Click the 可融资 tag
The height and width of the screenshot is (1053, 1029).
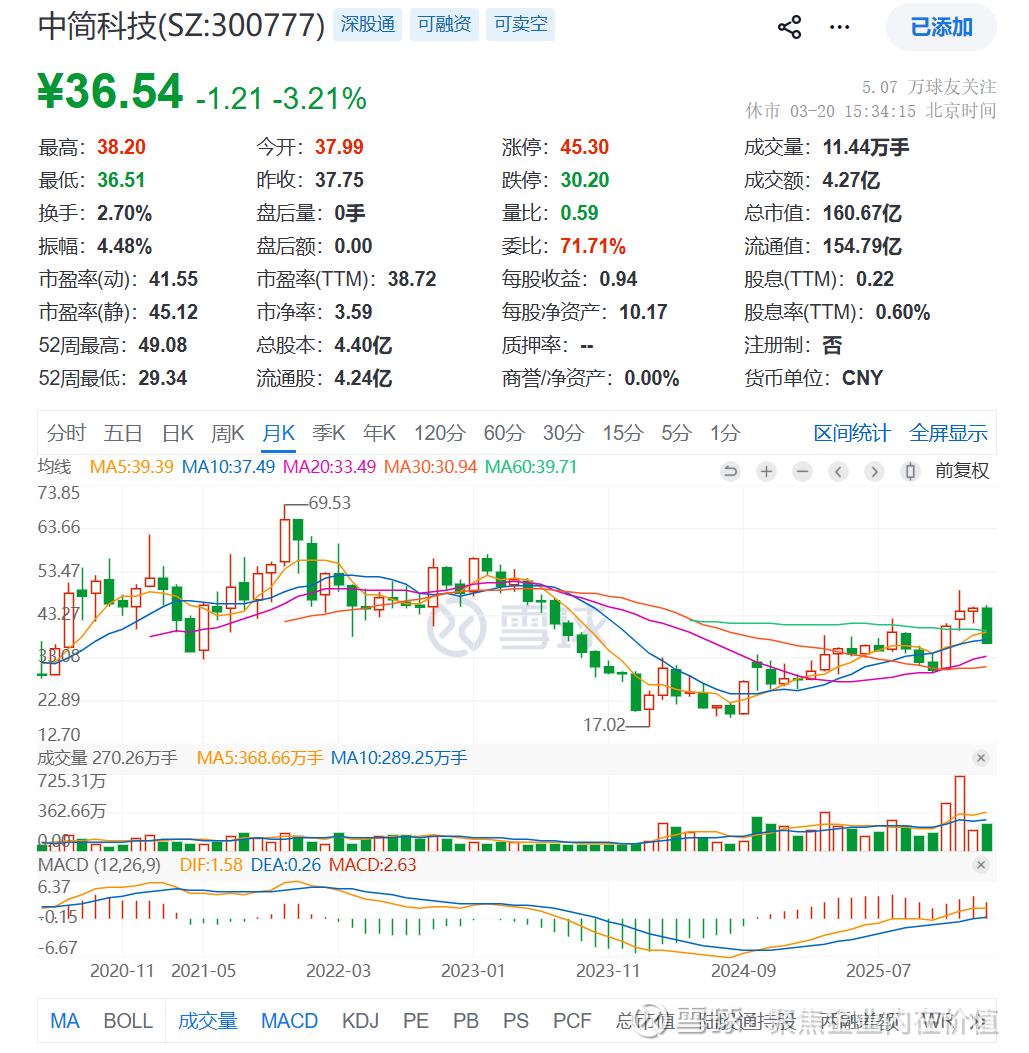coord(444,25)
